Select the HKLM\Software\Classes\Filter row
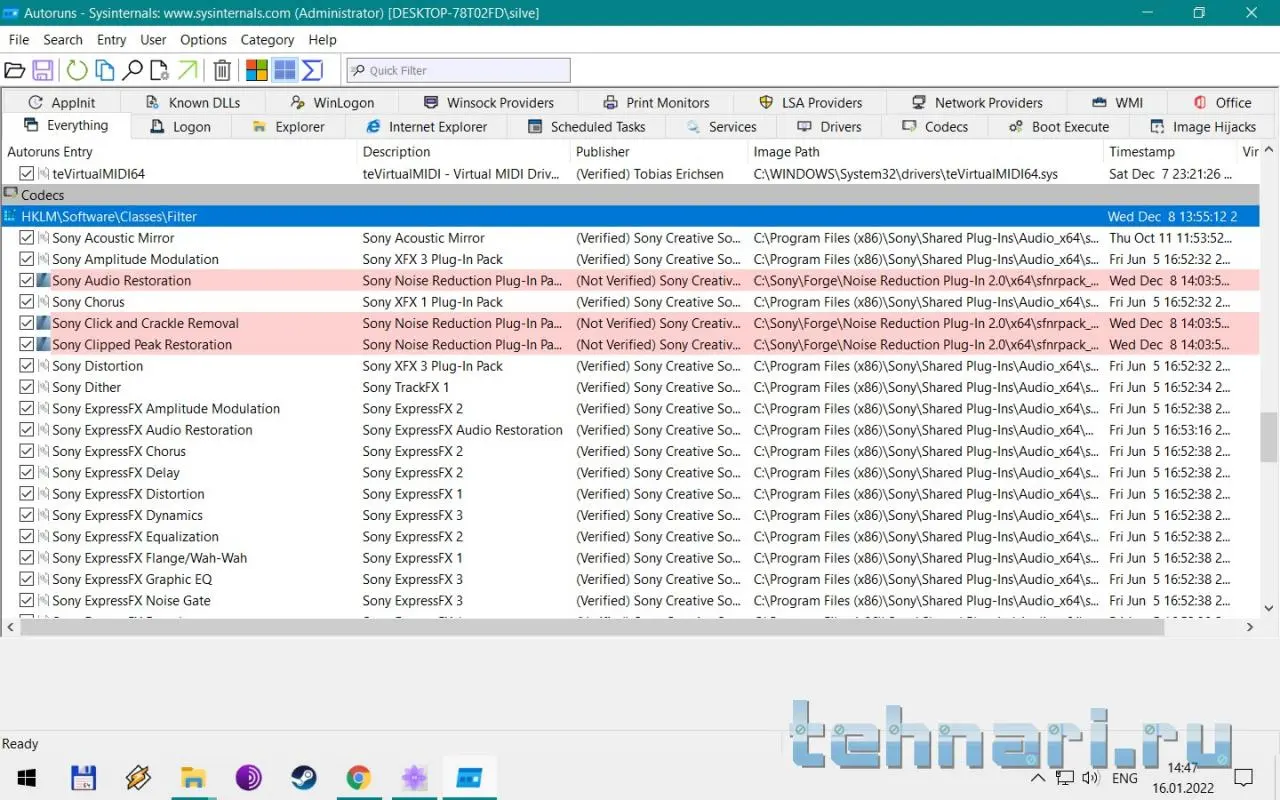The image size is (1280, 800). 630,217
